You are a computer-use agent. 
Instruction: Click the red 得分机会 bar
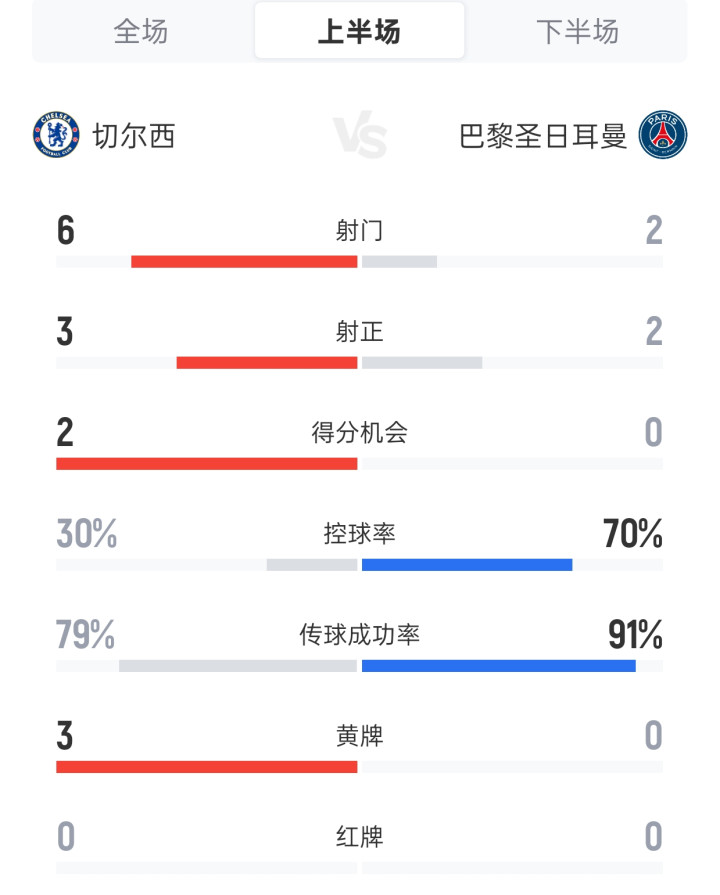(x=207, y=464)
